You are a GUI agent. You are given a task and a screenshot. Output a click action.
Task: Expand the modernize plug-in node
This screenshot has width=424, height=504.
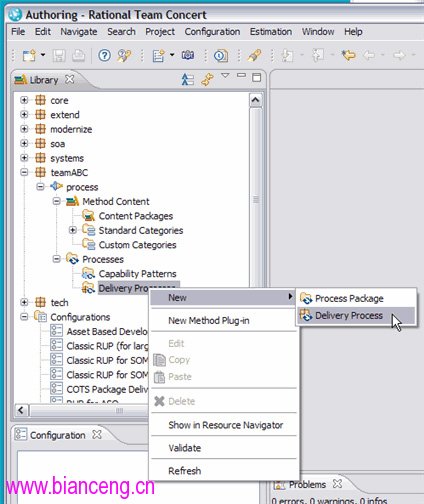click(24, 129)
